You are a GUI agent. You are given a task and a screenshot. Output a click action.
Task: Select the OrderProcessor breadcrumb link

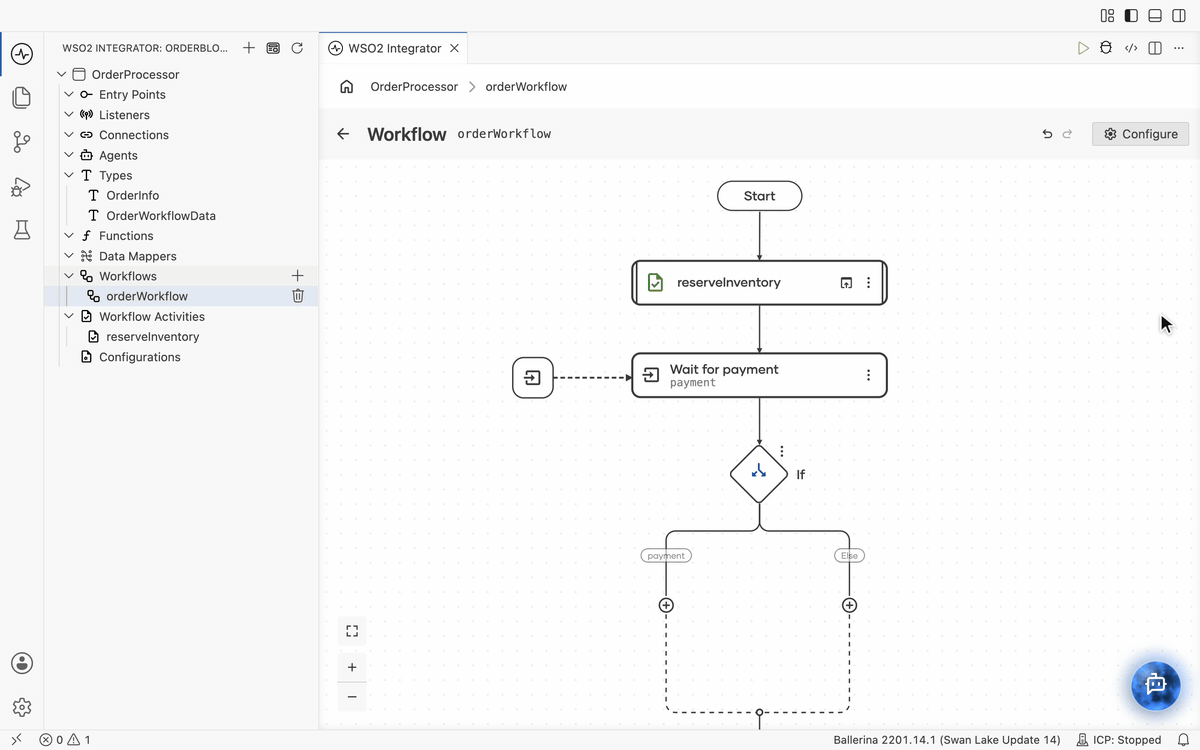(414, 87)
